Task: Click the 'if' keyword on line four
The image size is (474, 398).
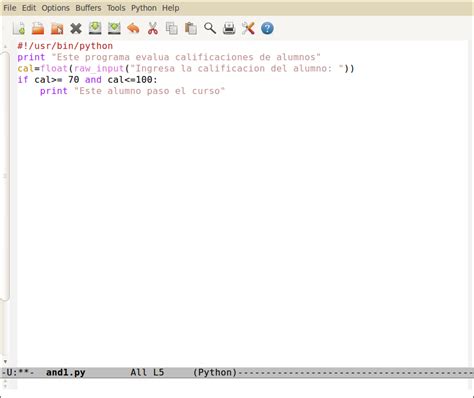Action: 23,80
